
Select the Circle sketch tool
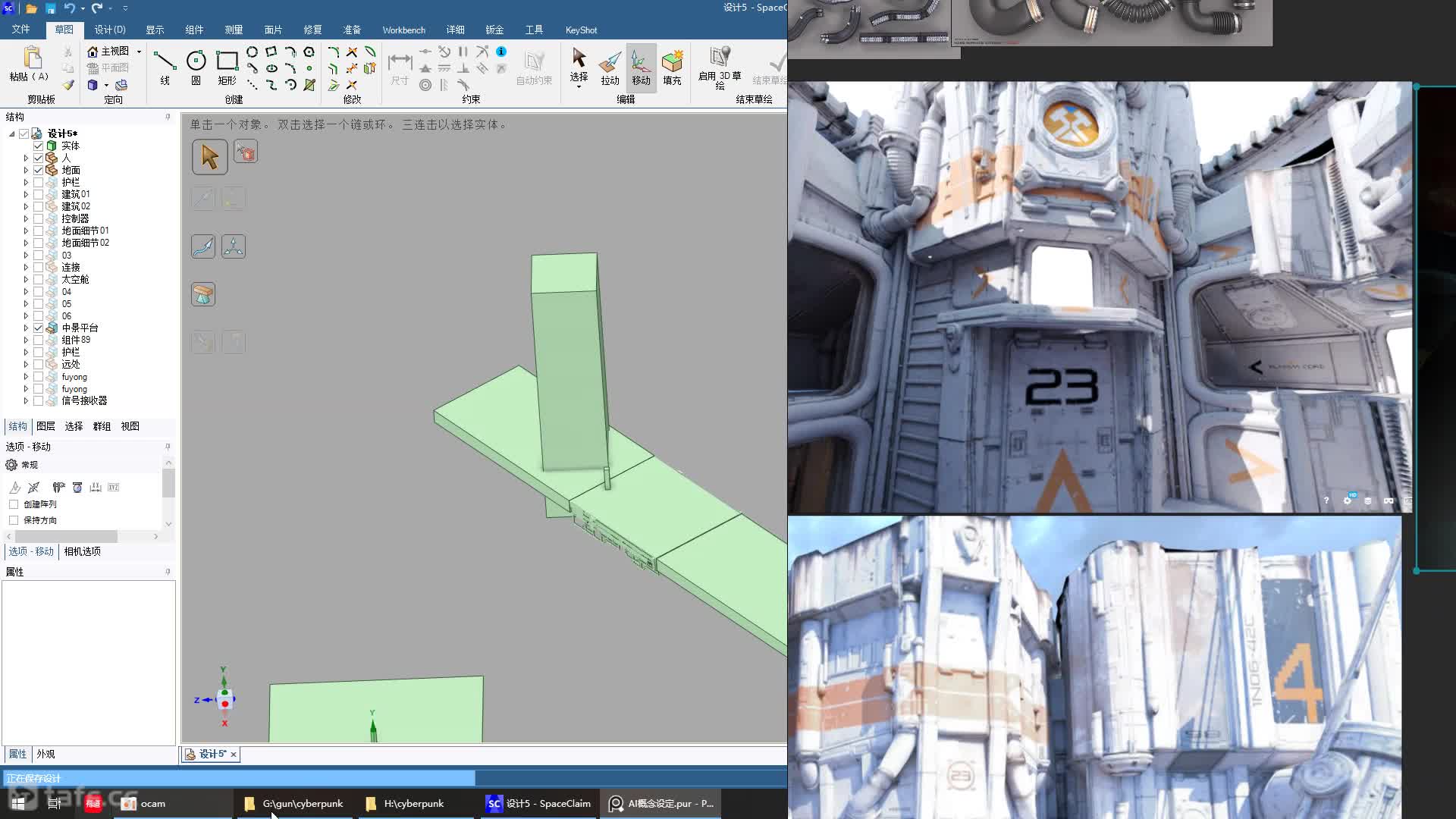pos(196,67)
